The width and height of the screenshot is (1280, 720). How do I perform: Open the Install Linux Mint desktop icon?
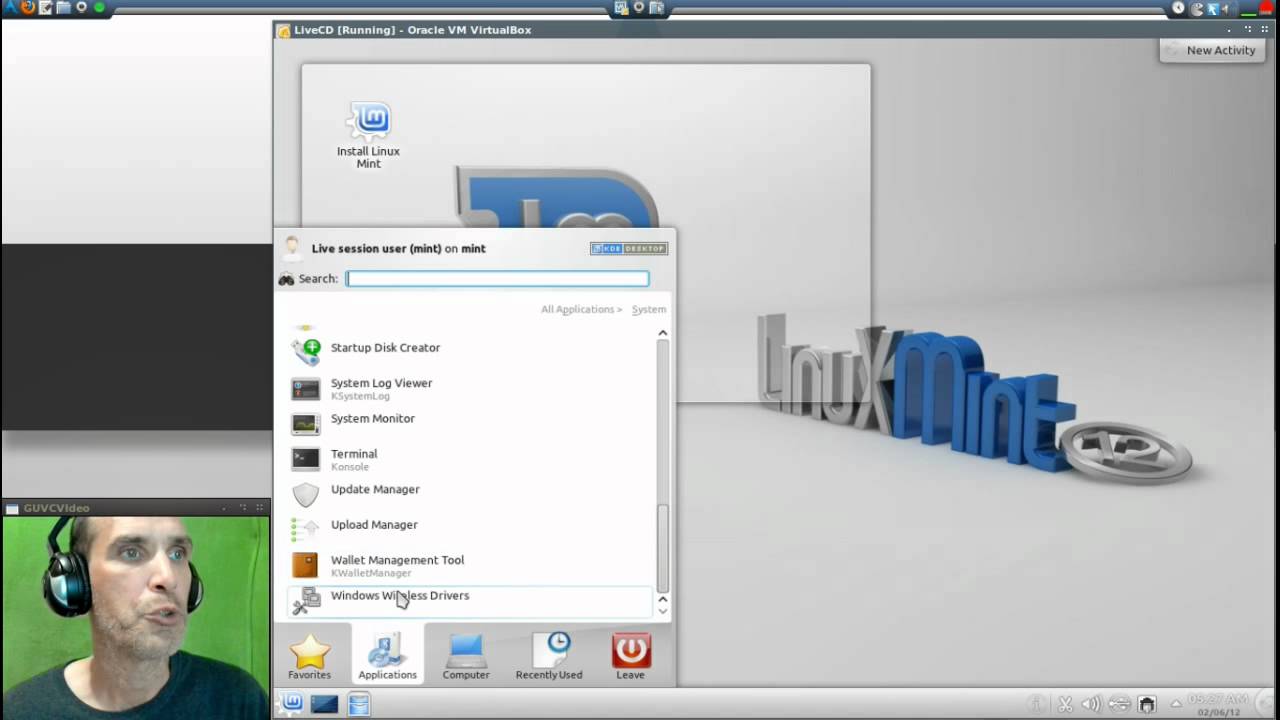click(368, 135)
